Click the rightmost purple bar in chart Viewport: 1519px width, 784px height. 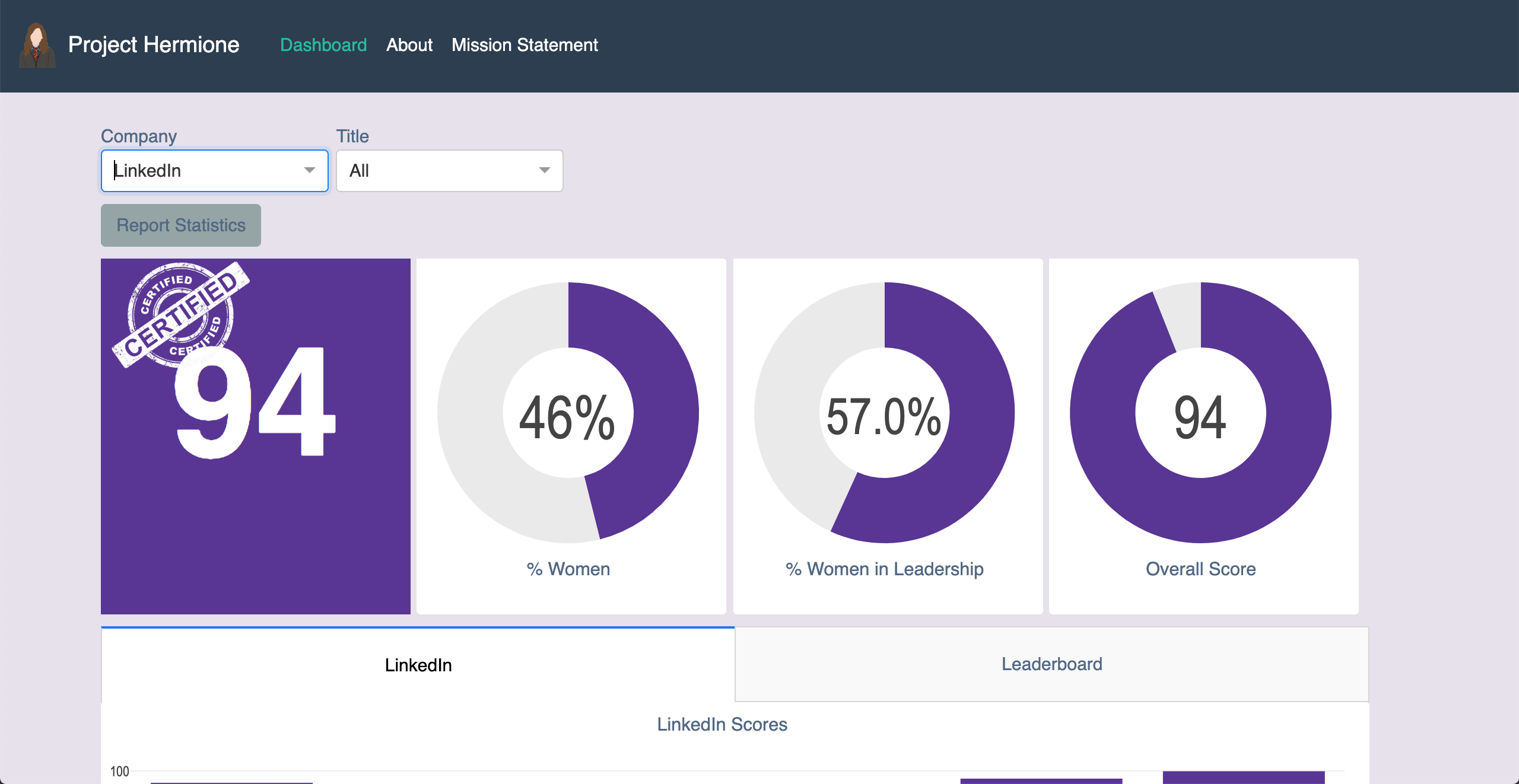click(1244, 777)
